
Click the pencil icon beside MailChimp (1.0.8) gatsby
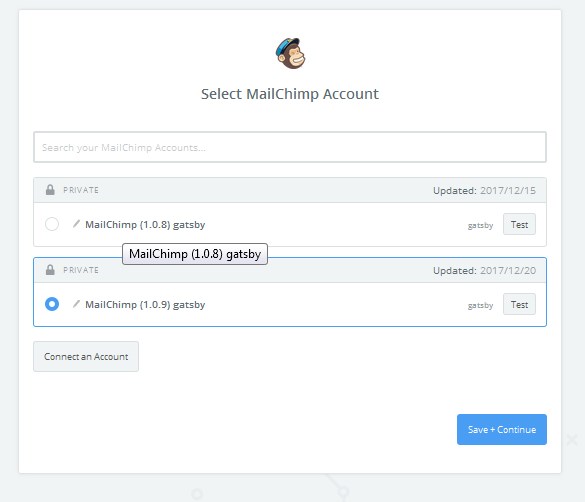click(76, 224)
